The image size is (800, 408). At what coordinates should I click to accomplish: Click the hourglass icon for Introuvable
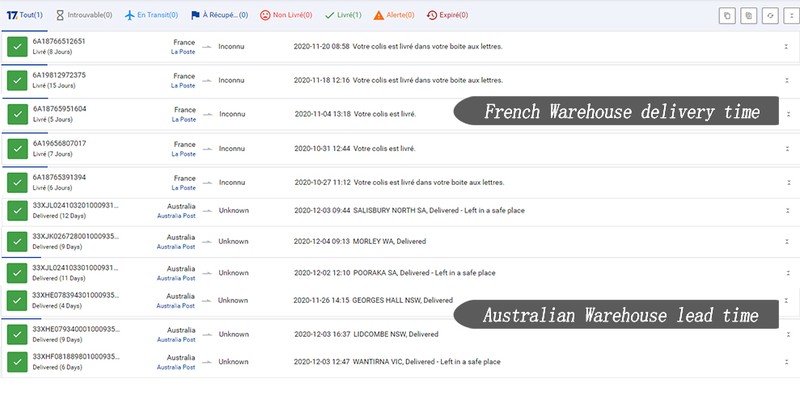click(60, 15)
